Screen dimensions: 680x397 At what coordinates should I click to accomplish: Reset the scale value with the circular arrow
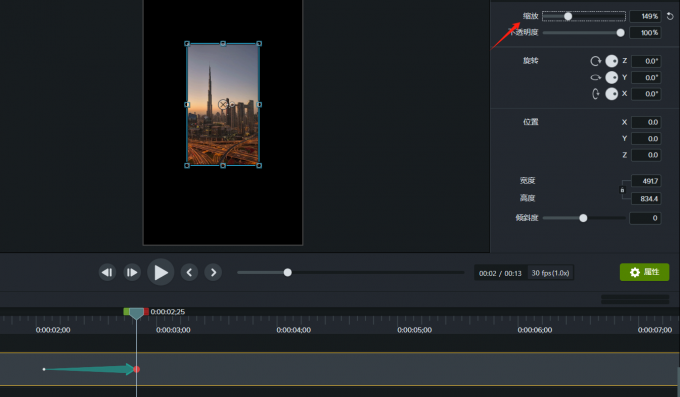670,16
